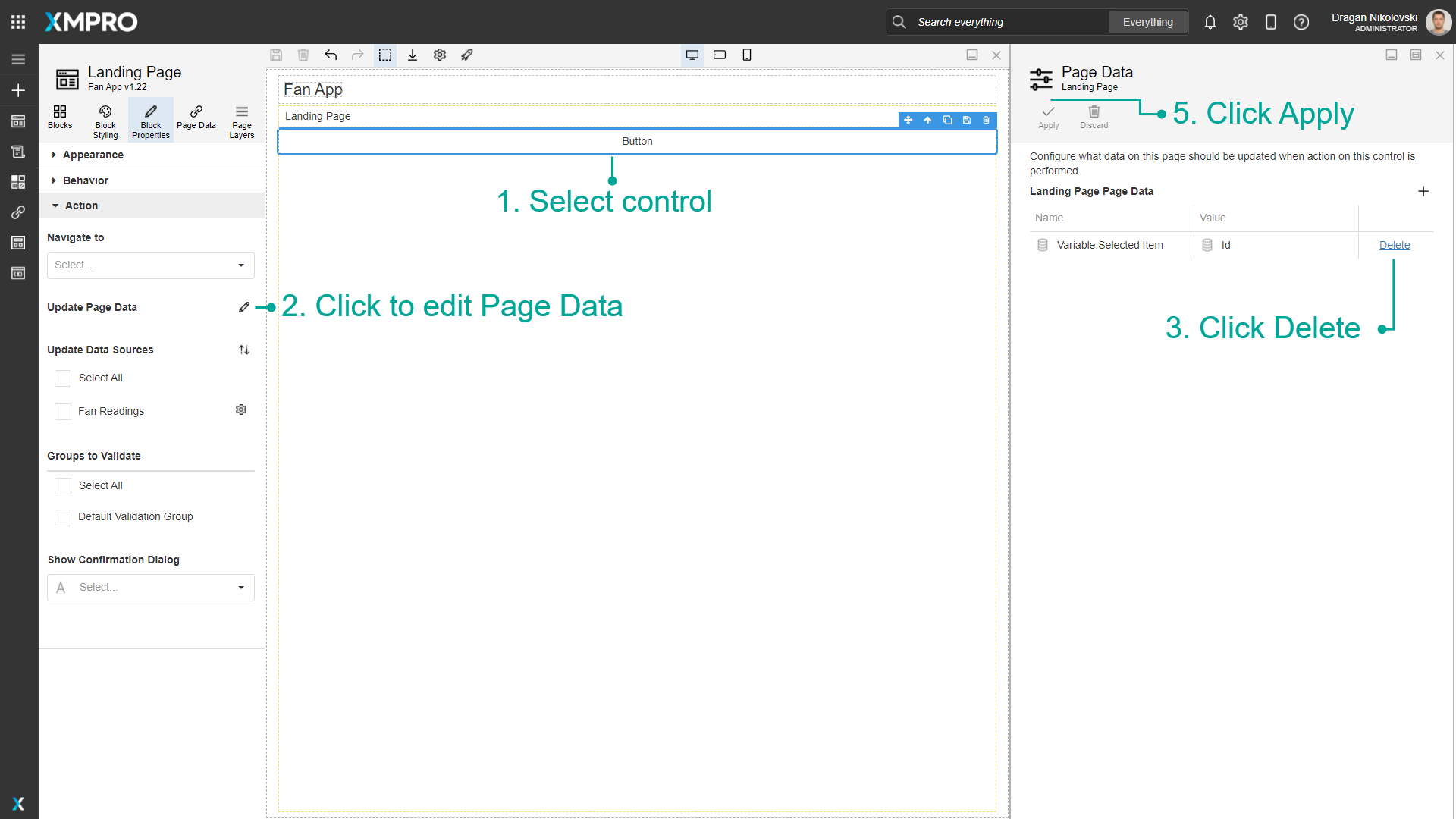Duplicate the selected Button control
1456x819 pixels.
pos(947,120)
